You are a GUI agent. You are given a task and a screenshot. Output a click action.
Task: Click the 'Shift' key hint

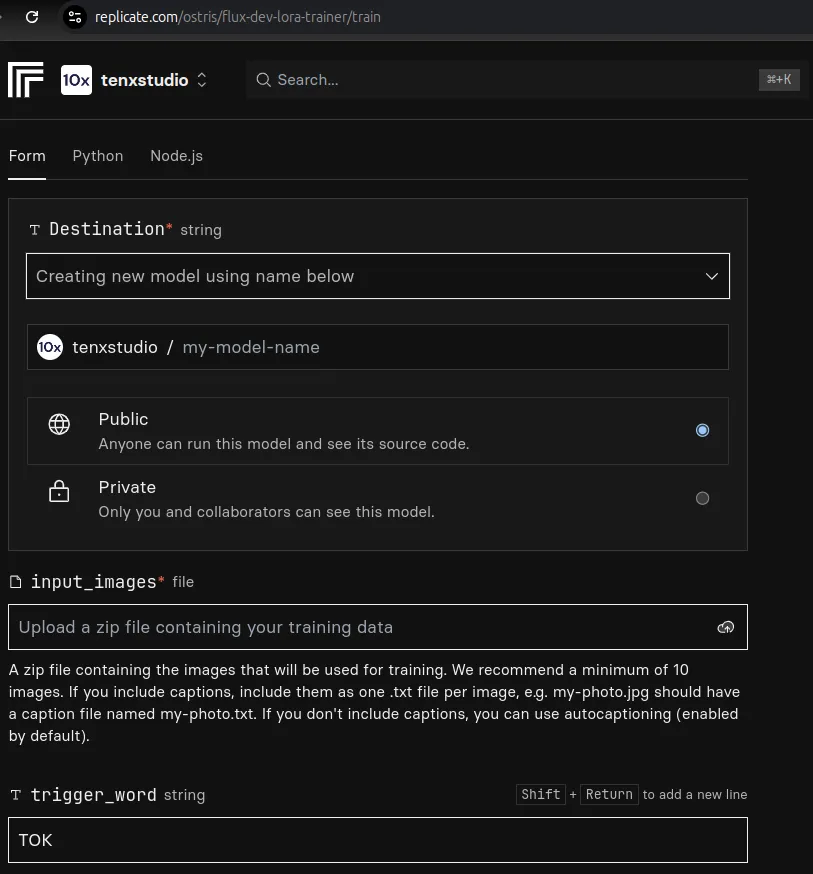pyautogui.click(x=541, y=794)
